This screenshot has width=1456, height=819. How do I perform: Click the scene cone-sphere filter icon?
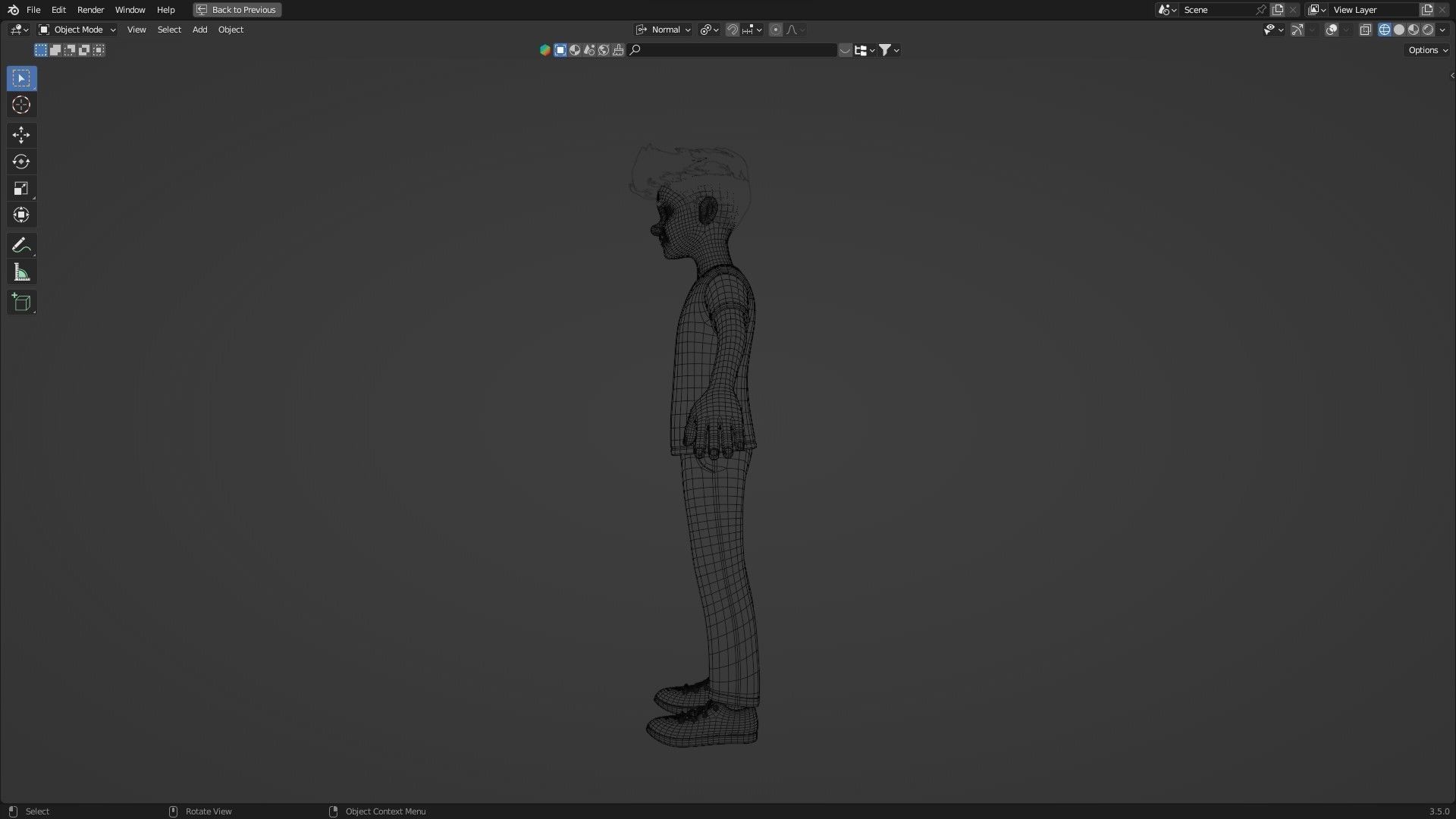pos(589,50)
